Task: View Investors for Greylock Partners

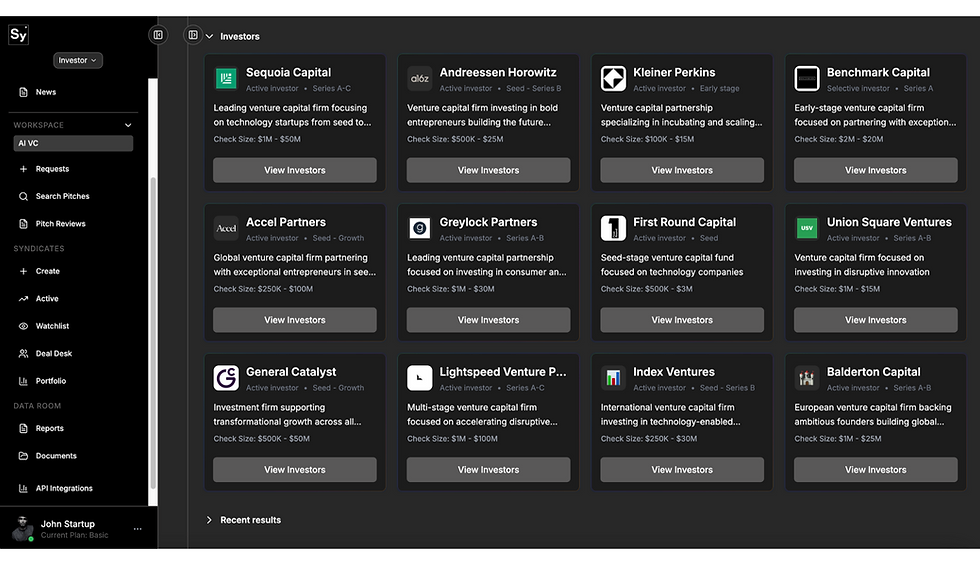Action: (x=489, y=320)
